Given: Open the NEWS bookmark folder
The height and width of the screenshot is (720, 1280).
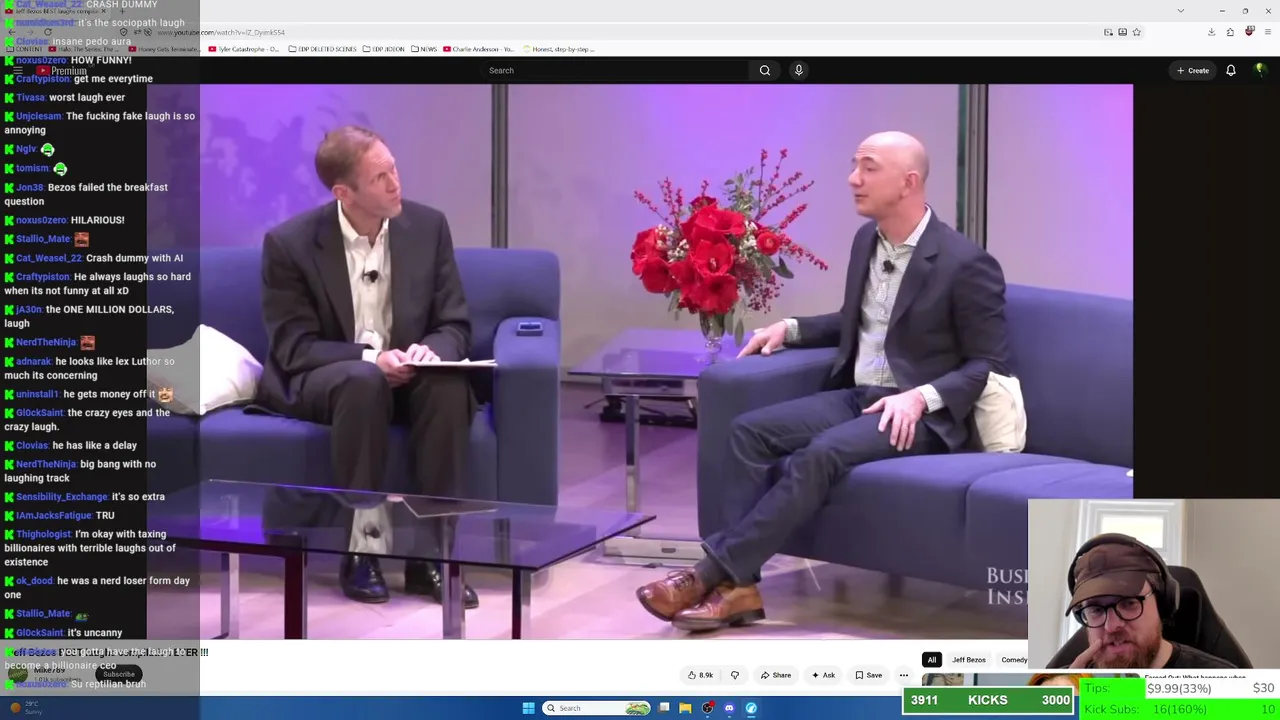Looking at the screenshot, I should pyautogui.click(x=425, y=49).
